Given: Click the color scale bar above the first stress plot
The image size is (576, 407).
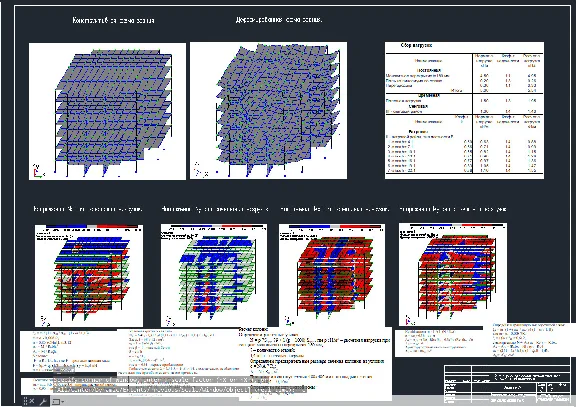Looking at the screenshot, I should pyautogui.click(x=92, y=227).
